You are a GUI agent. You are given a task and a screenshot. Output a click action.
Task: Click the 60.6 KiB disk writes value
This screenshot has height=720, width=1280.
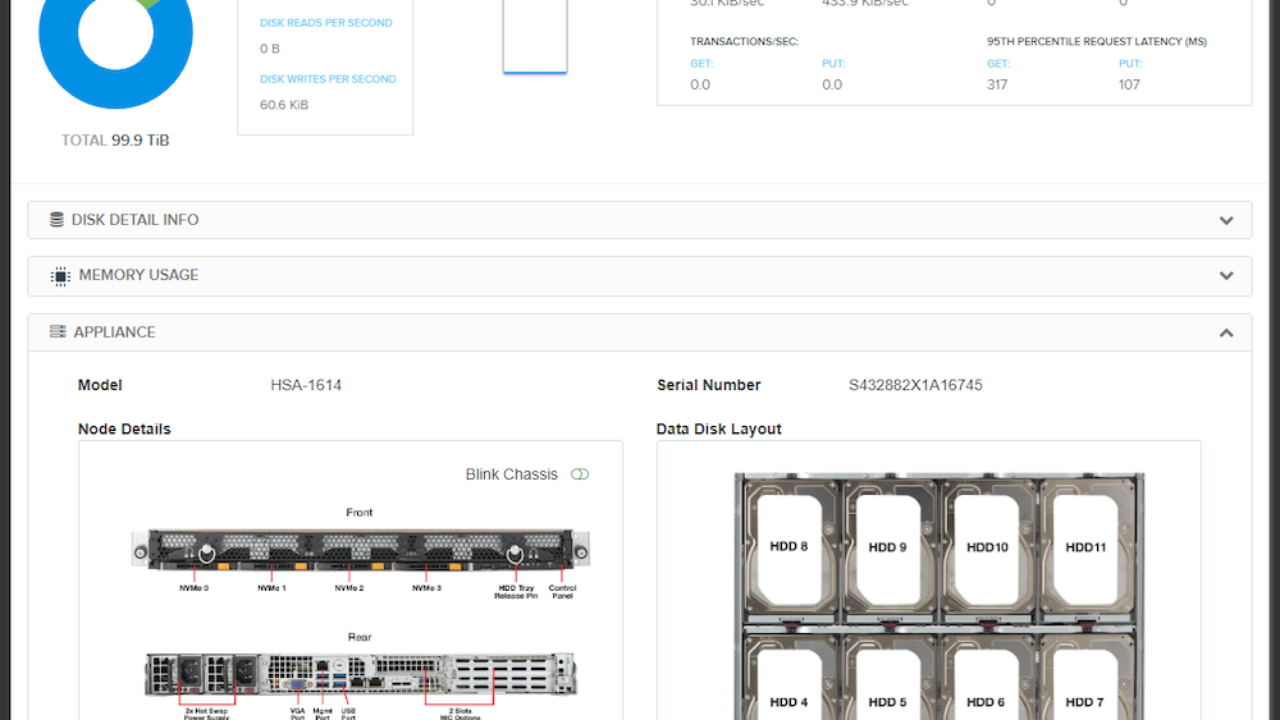(x=284, y=105)
